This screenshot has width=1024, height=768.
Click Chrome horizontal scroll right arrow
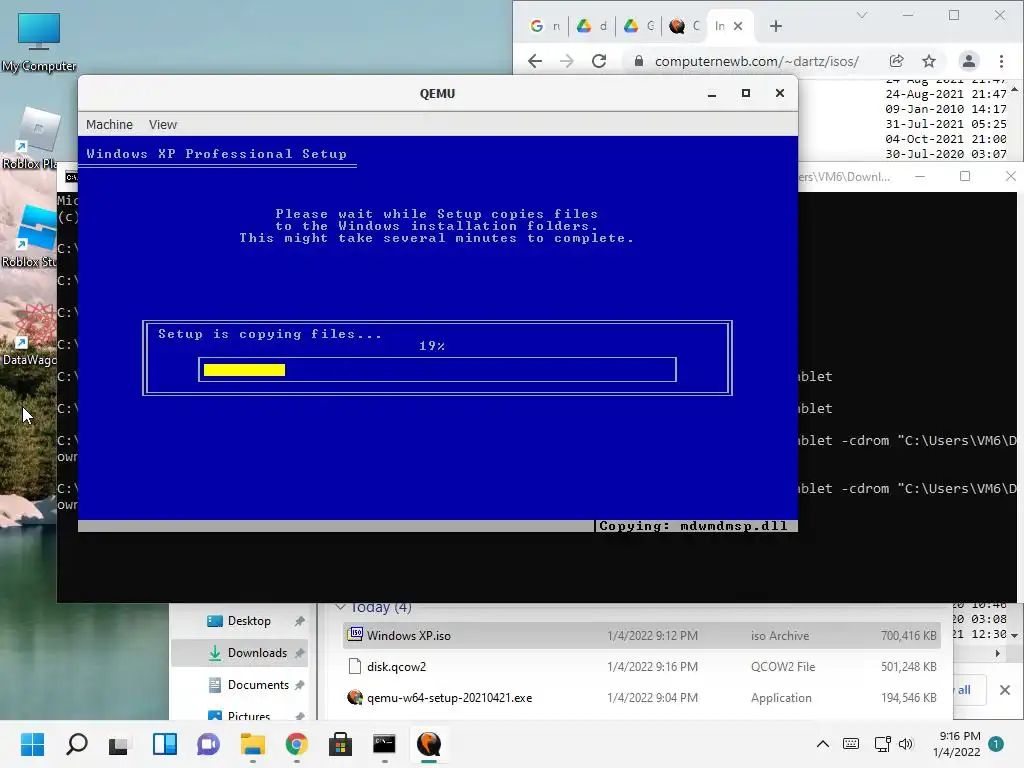997,653
